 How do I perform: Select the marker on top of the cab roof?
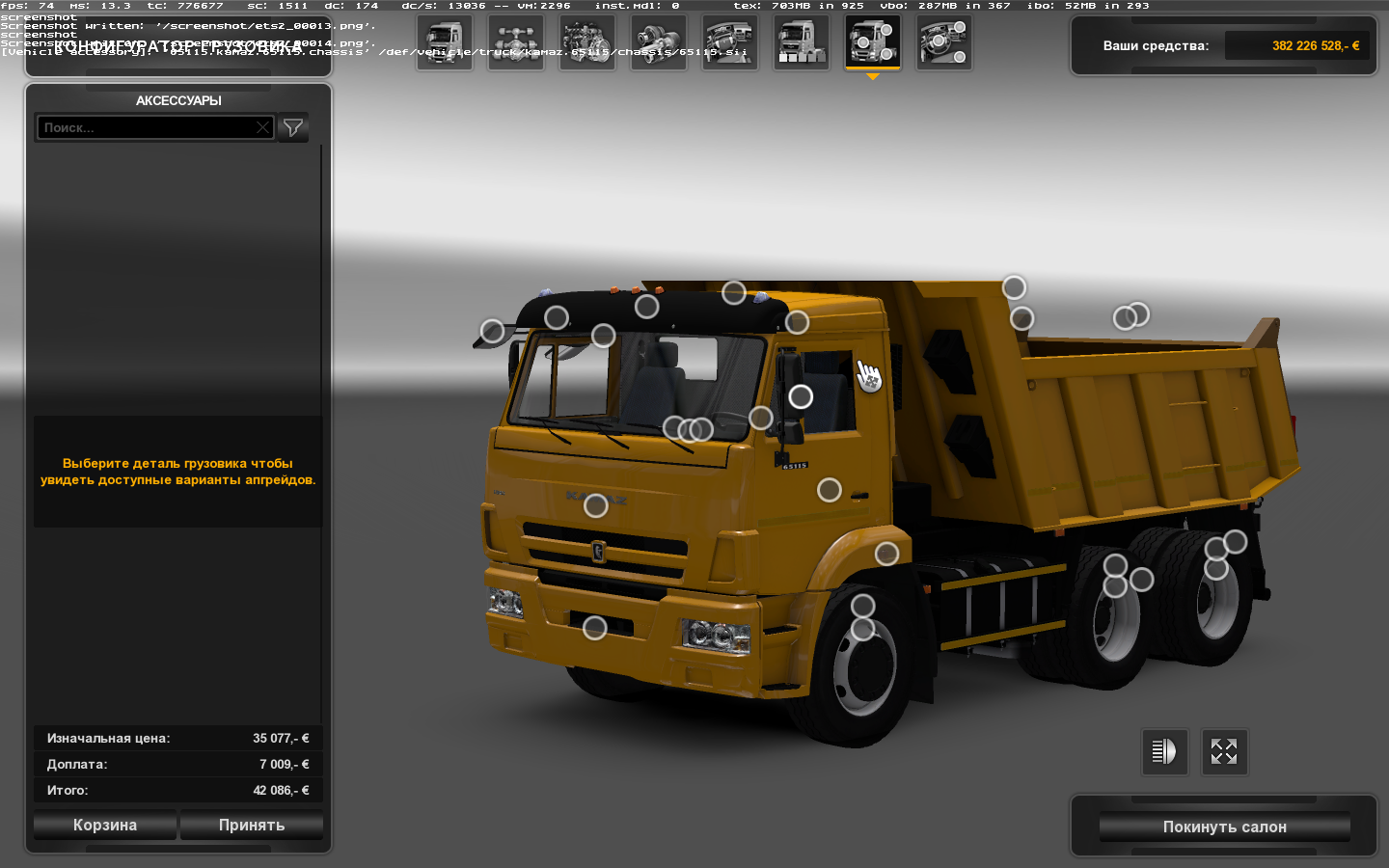(x=734, y=292)
